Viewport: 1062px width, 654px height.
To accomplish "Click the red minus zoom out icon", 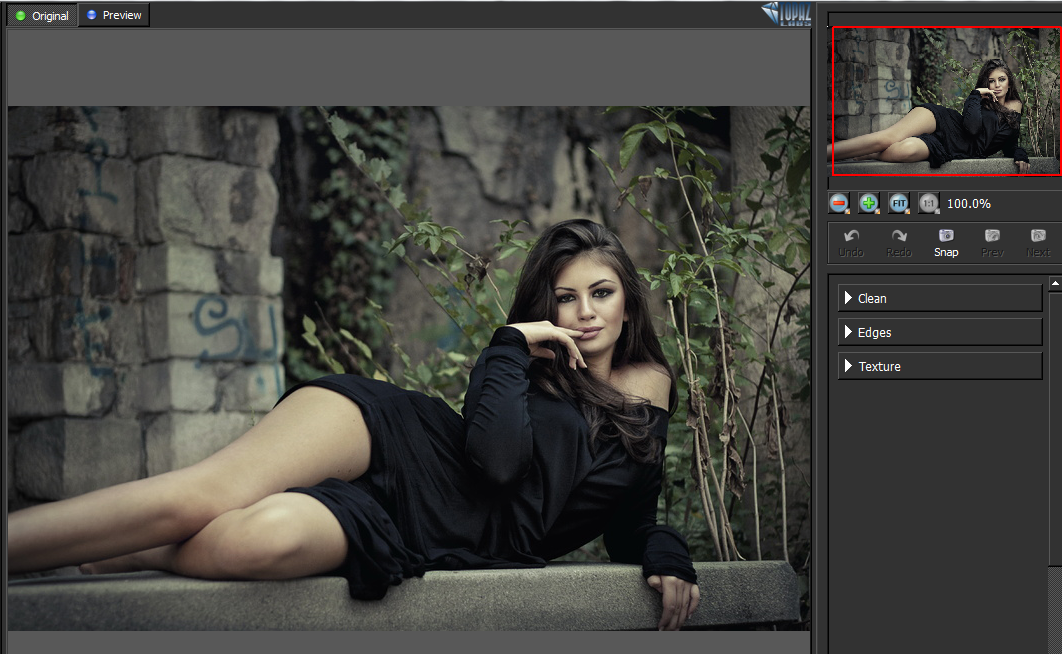I will click(839, 203).
